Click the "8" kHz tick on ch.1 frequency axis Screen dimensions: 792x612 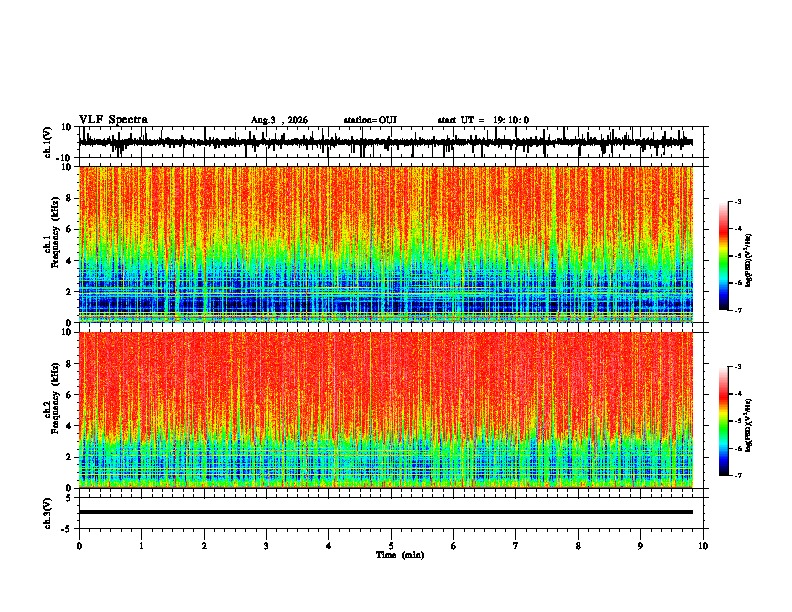(70, 198)
